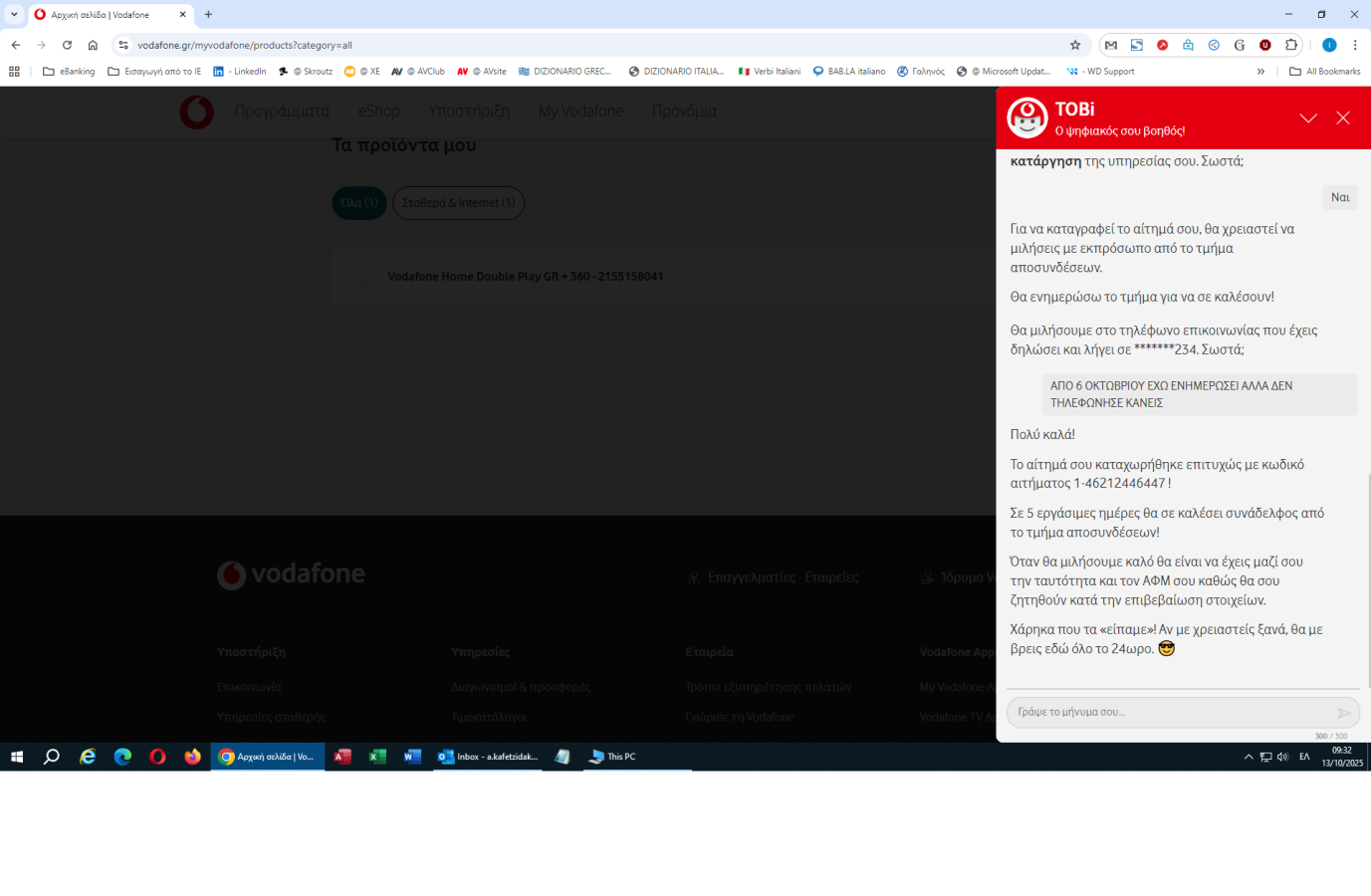Collapse the TOBi chat with the chevron

(1308, 118)
